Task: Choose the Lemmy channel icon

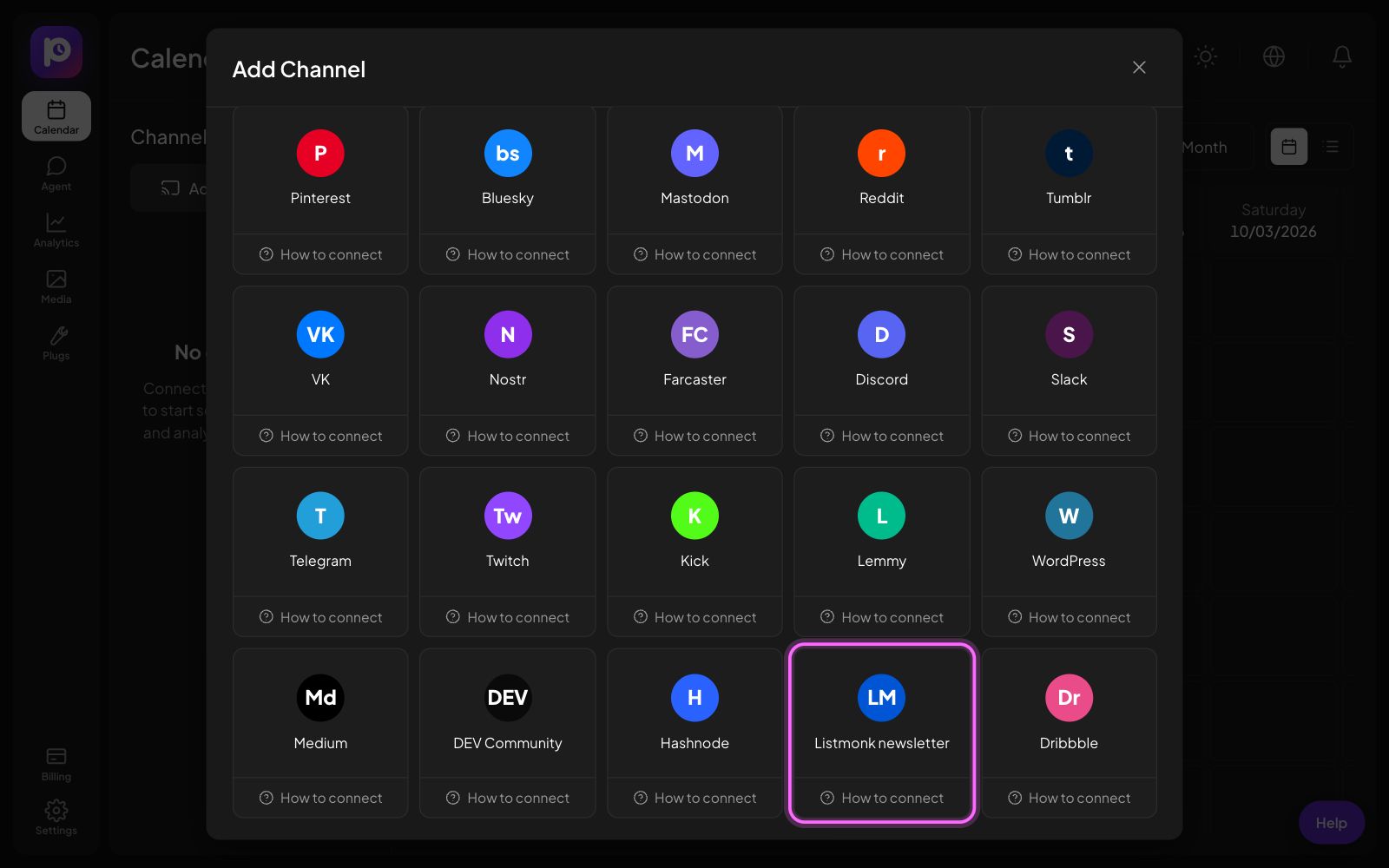Action: 881,516
